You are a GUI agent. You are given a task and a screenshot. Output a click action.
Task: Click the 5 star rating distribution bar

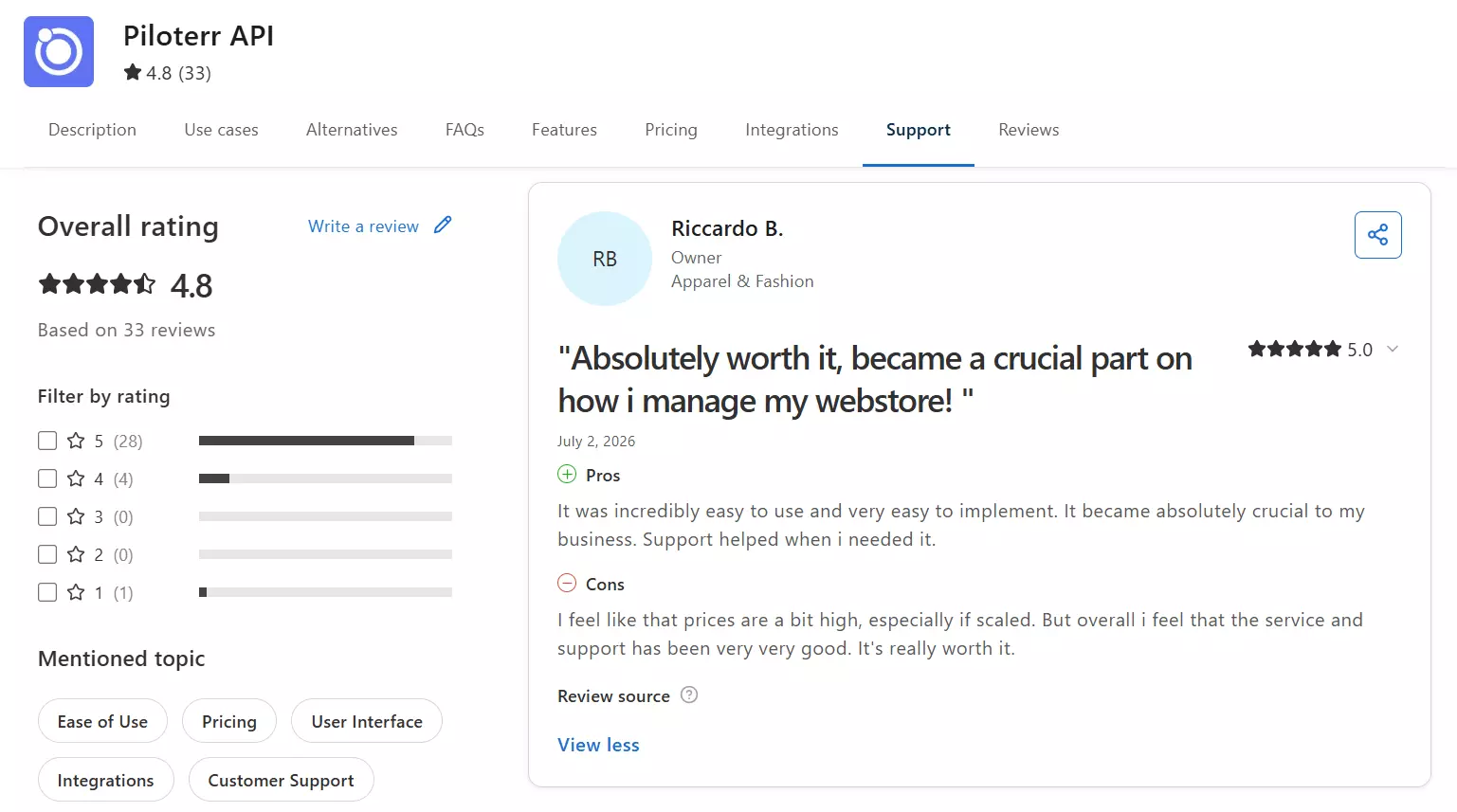325,441
